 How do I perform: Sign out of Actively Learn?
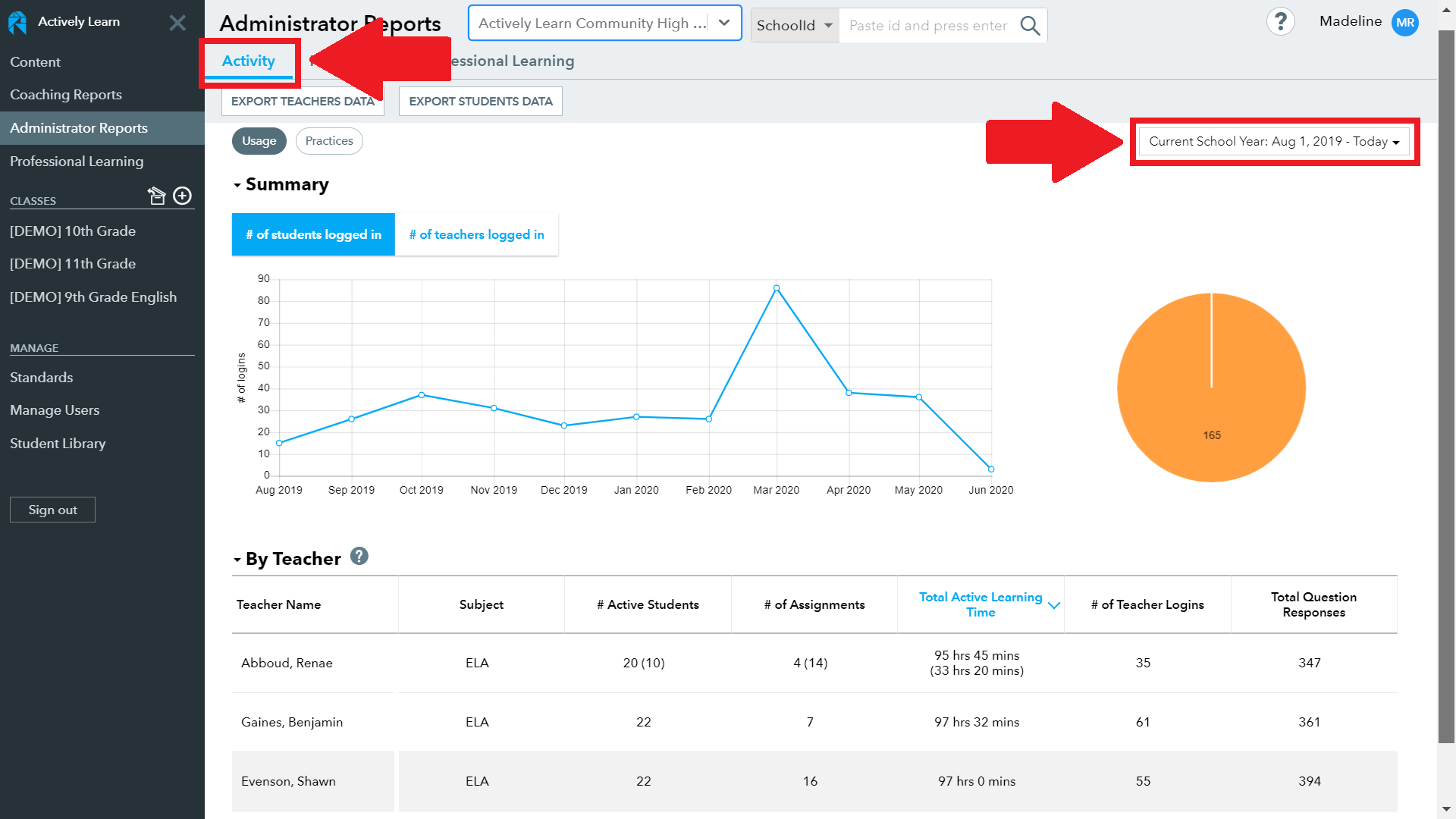coord(52,509)
